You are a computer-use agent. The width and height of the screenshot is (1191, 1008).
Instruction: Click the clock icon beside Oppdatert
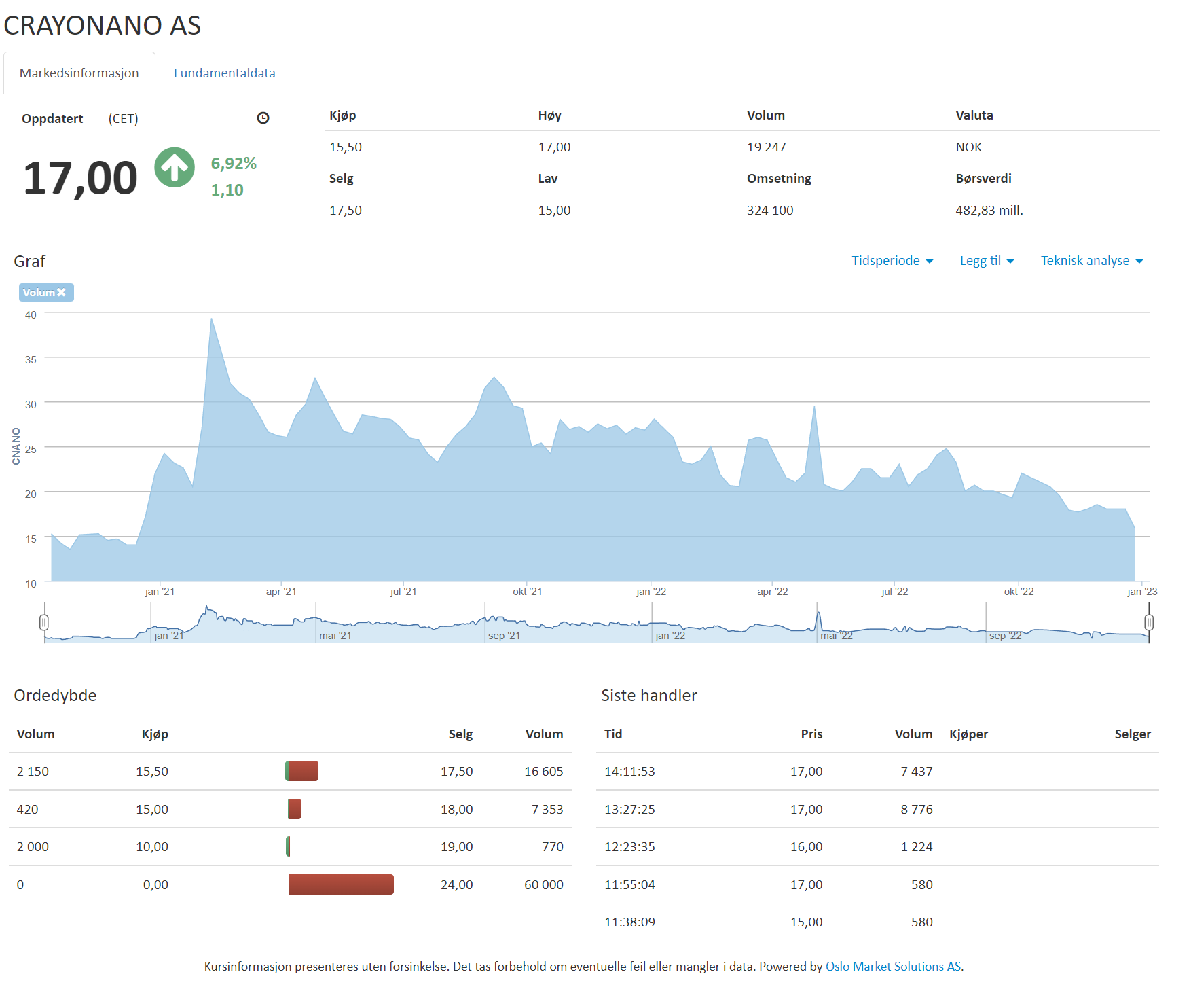263,118
